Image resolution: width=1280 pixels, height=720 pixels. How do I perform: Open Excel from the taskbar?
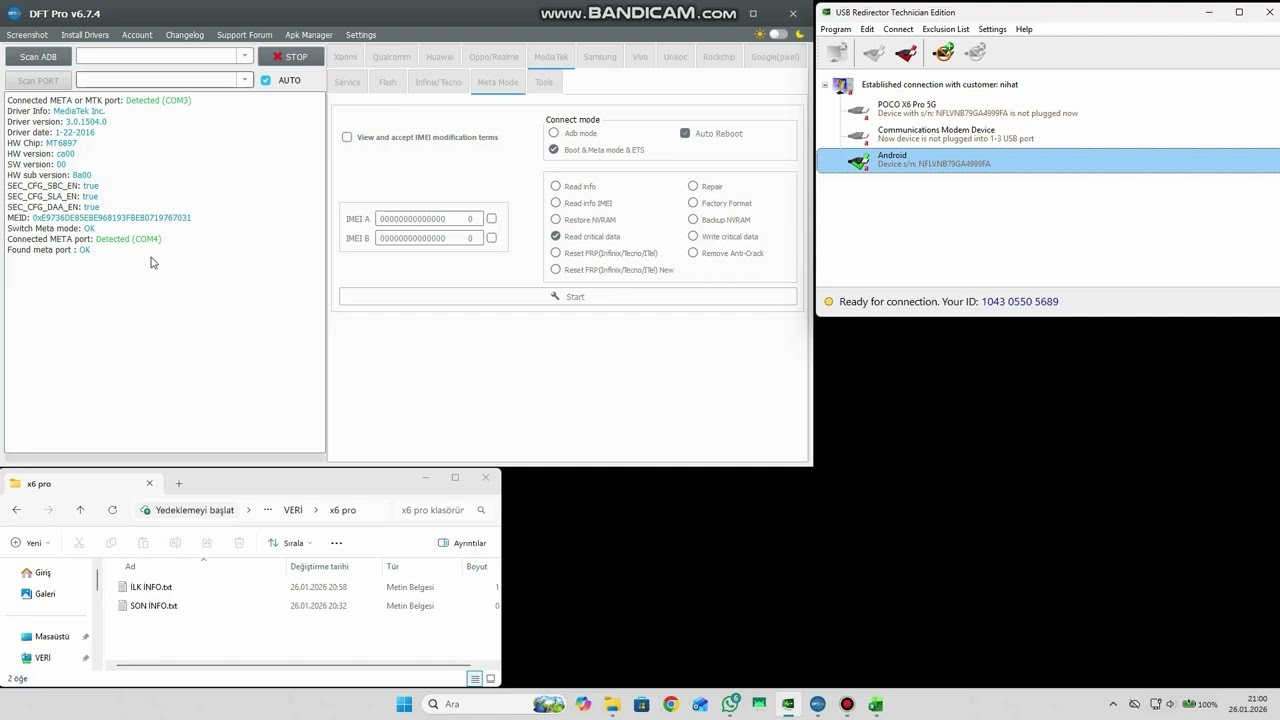coord(876,704)
